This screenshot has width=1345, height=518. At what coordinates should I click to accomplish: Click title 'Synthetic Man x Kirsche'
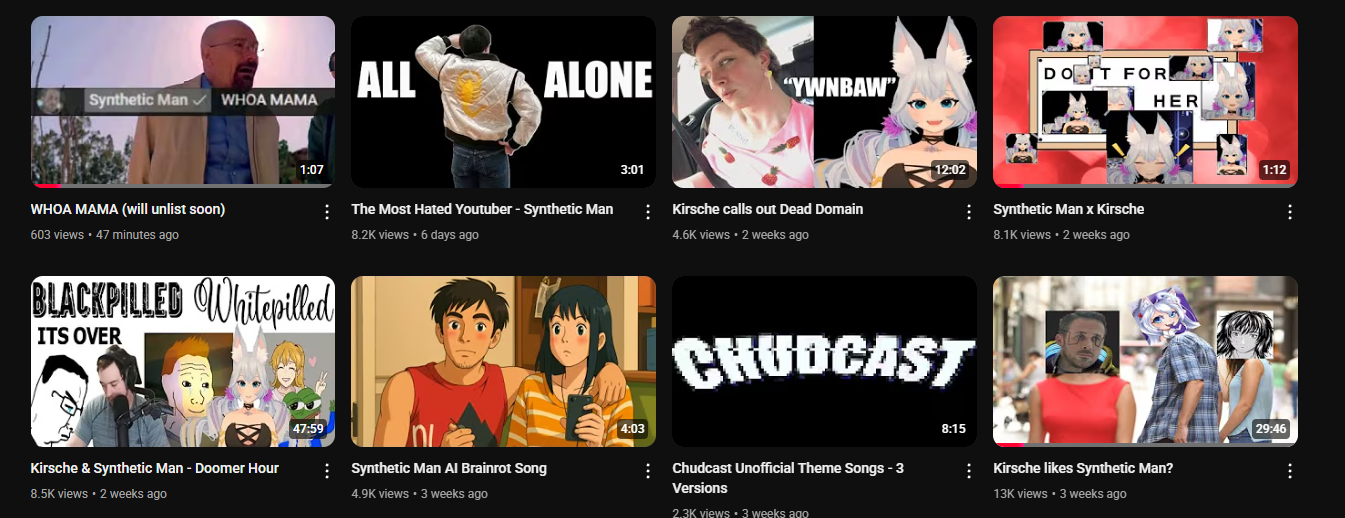(1068, 209)
